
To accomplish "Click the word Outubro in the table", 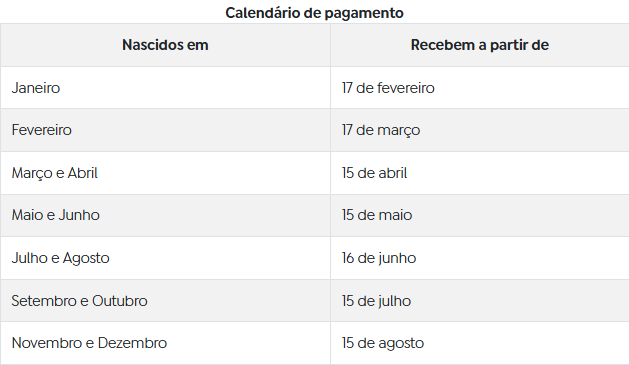I will (120, 301).
